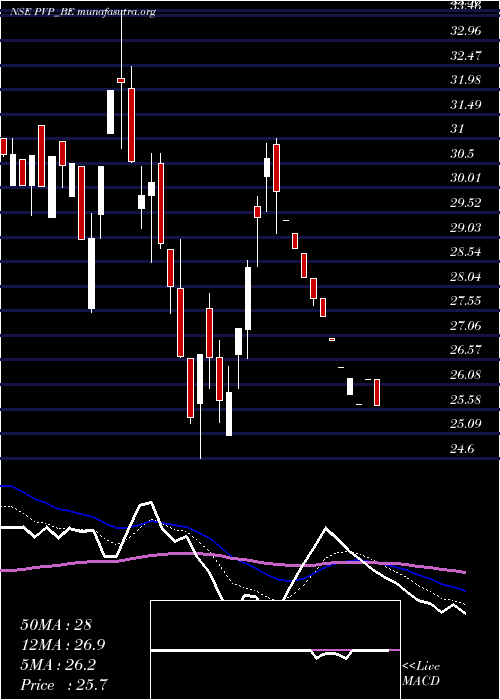Select the 26.57 price axis label
Screen dimensions: 500x700
click(465, 350)
